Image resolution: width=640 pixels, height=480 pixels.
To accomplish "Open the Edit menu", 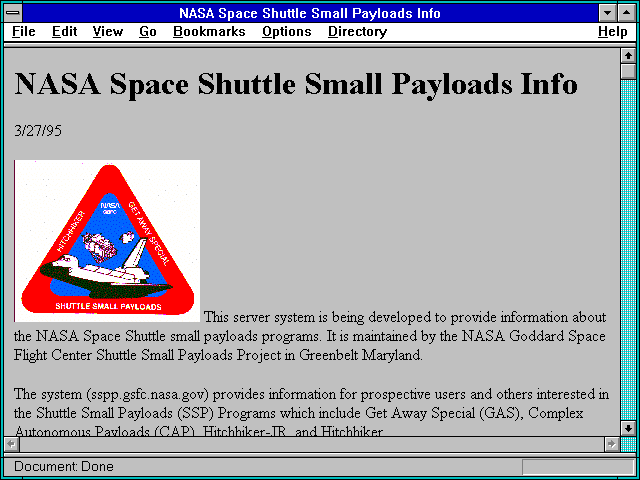I will (x=64, y=32).
